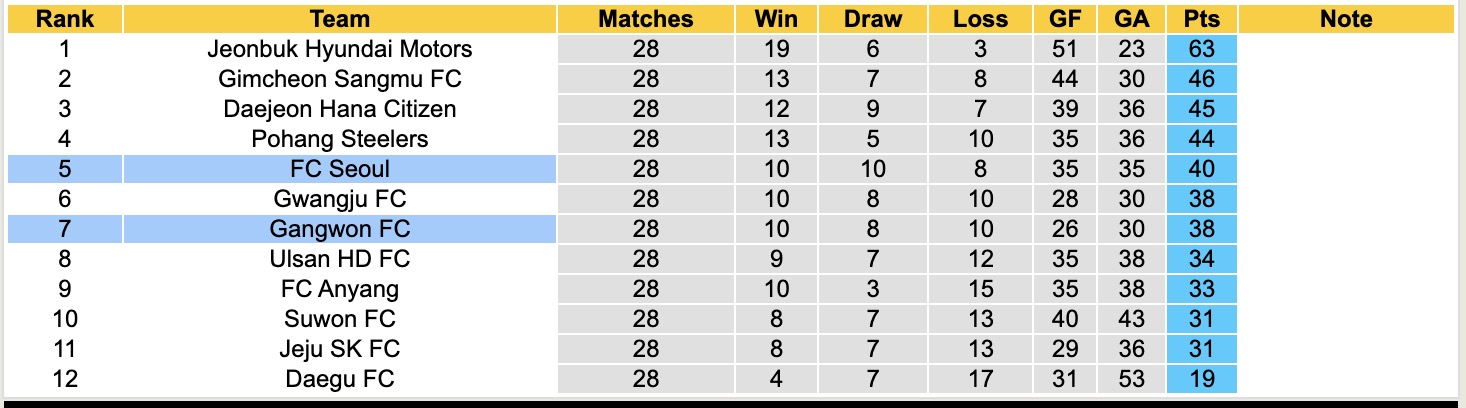Click Ulsan HD FC team name
This screenshot has height=408, width=1466.
[x=340, y=259]
